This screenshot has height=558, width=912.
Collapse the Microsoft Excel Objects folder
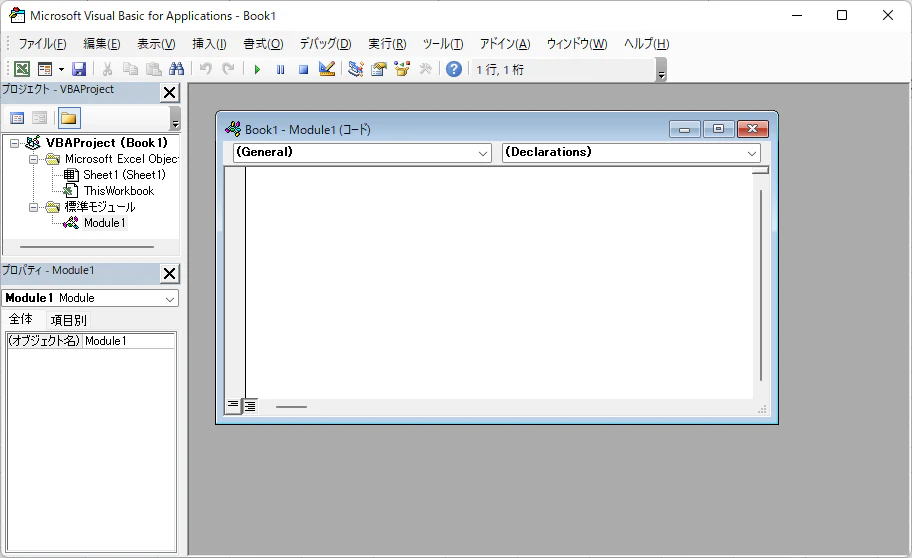33,159
